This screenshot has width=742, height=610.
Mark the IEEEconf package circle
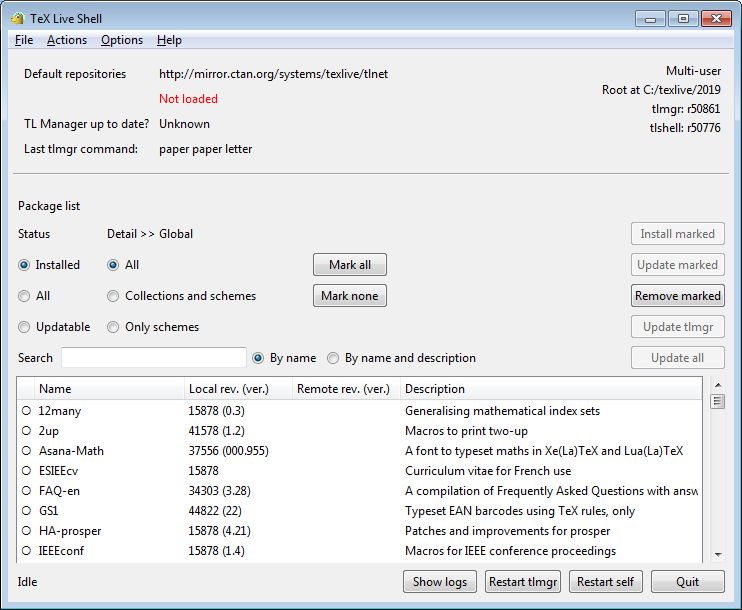[26, 551]
